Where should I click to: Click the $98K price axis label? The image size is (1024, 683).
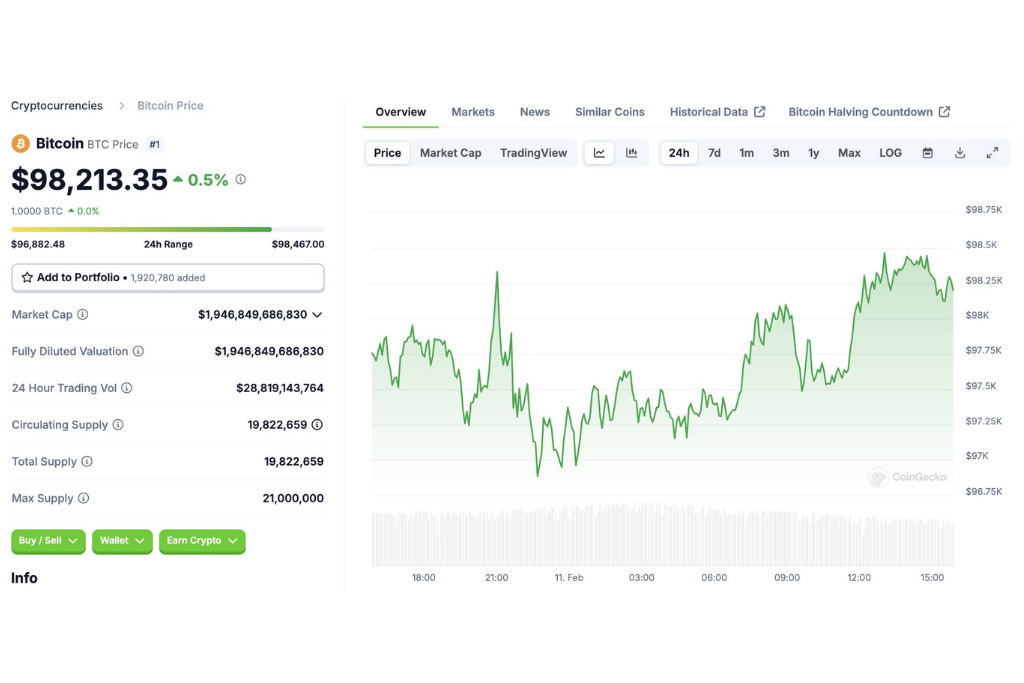[x=977, y=315]
